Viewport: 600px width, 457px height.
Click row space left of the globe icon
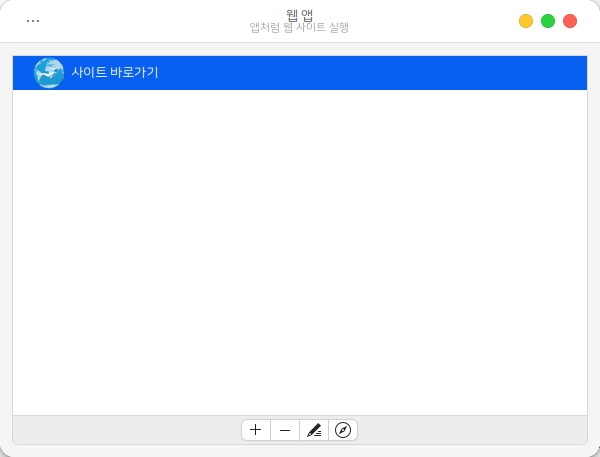[22, 73]
